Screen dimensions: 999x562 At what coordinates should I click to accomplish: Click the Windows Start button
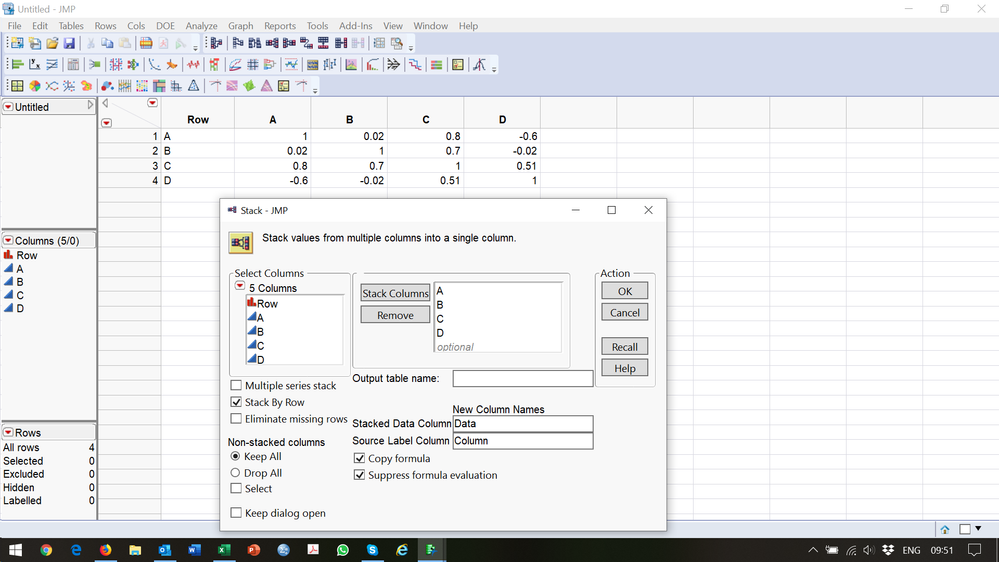(15, 549)
